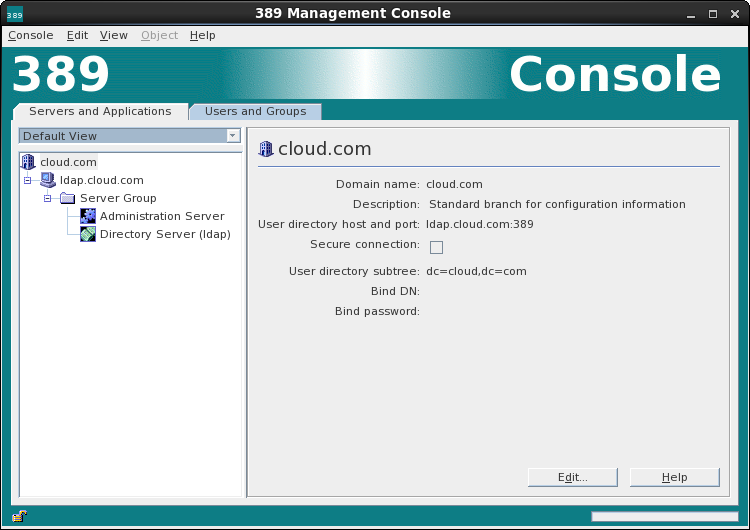This screenshot has height=530, width=750.
Task: Click domain name value cloud.com
Action: (454, 185)
